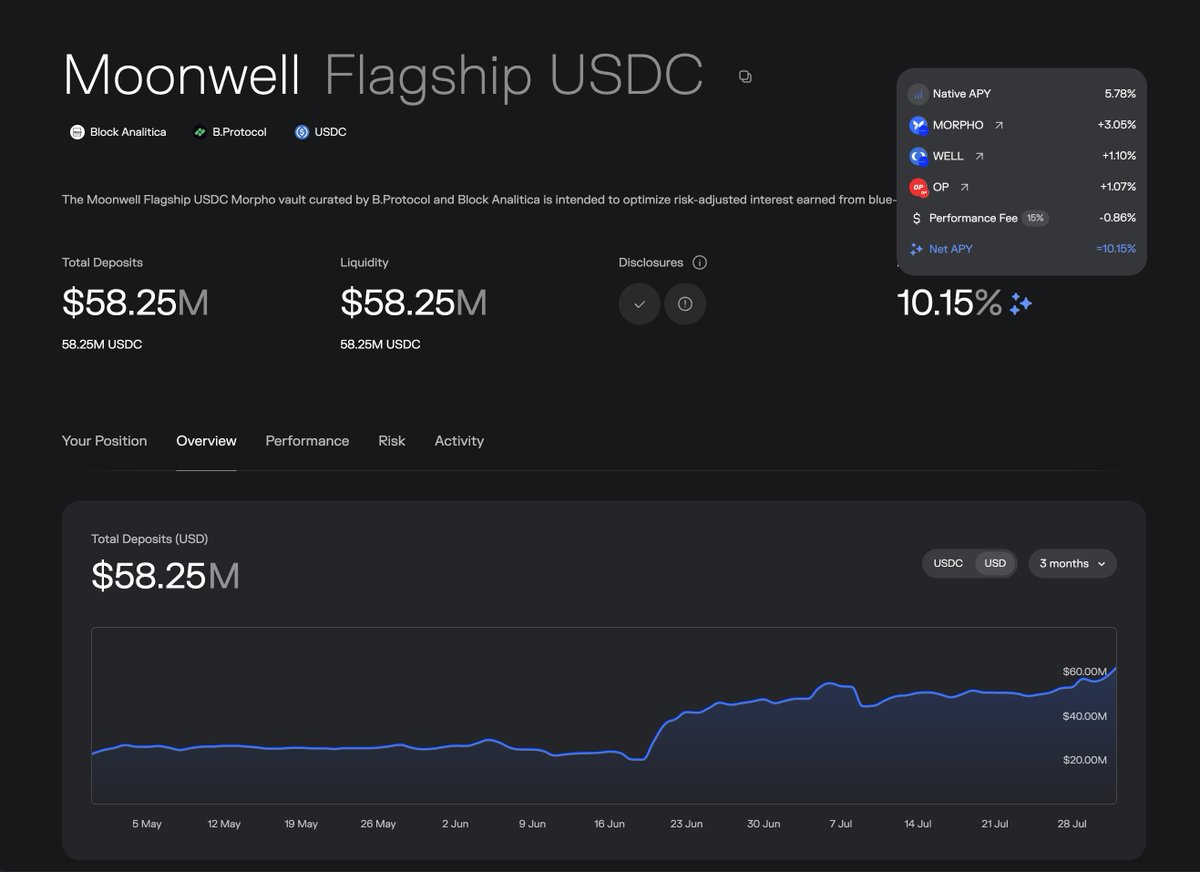
Task: Click the =10.15% Net APY value
Action: point(1116,249)
